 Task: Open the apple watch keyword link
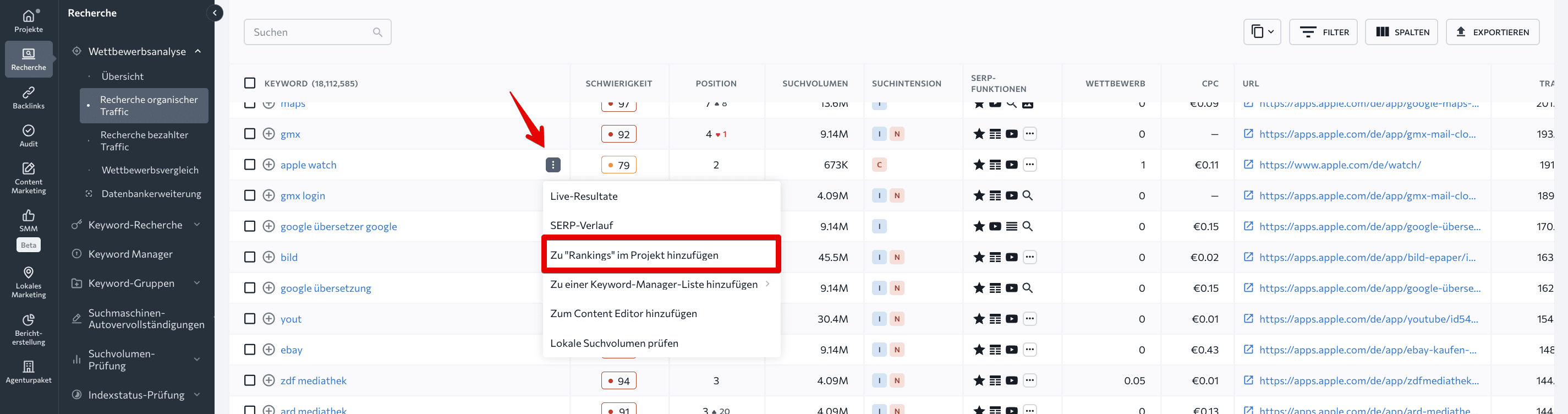[x=308, y=165]
